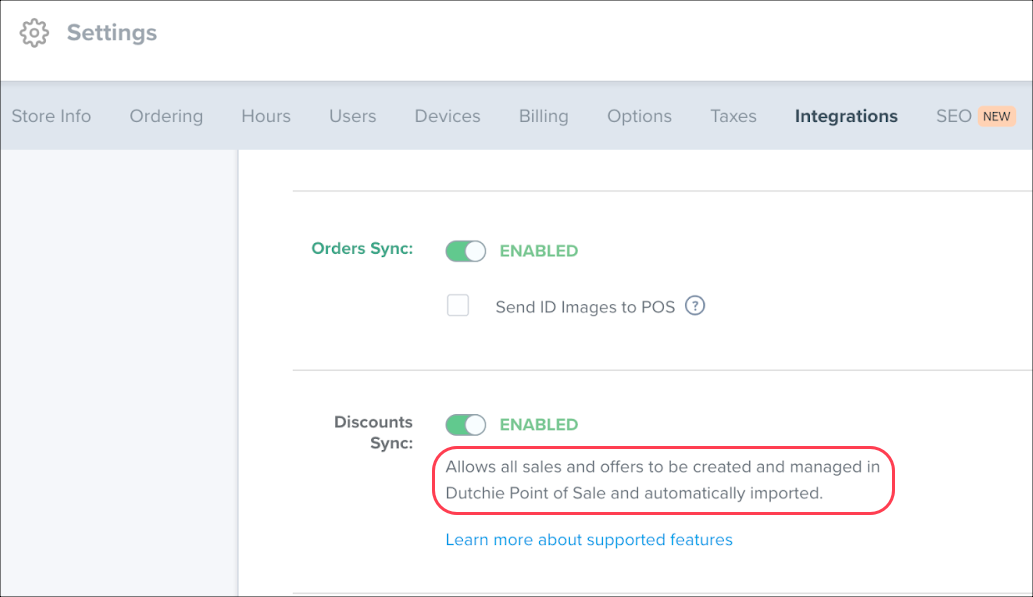Image resolution: width=1033 pixels, height=597 pixels.
Task: Toggle the Orders Sync switch
Action: (466, 251)
